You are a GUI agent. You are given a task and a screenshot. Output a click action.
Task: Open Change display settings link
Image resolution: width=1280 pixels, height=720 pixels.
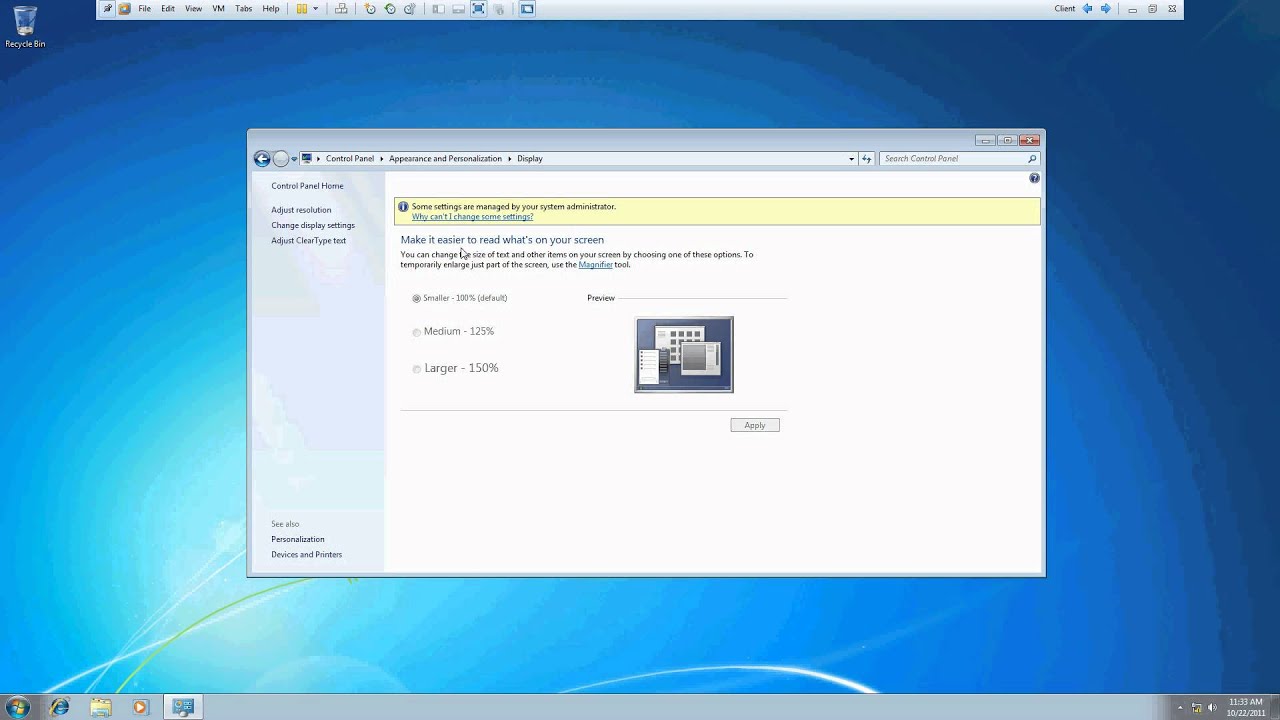click(x=313, y=225)
